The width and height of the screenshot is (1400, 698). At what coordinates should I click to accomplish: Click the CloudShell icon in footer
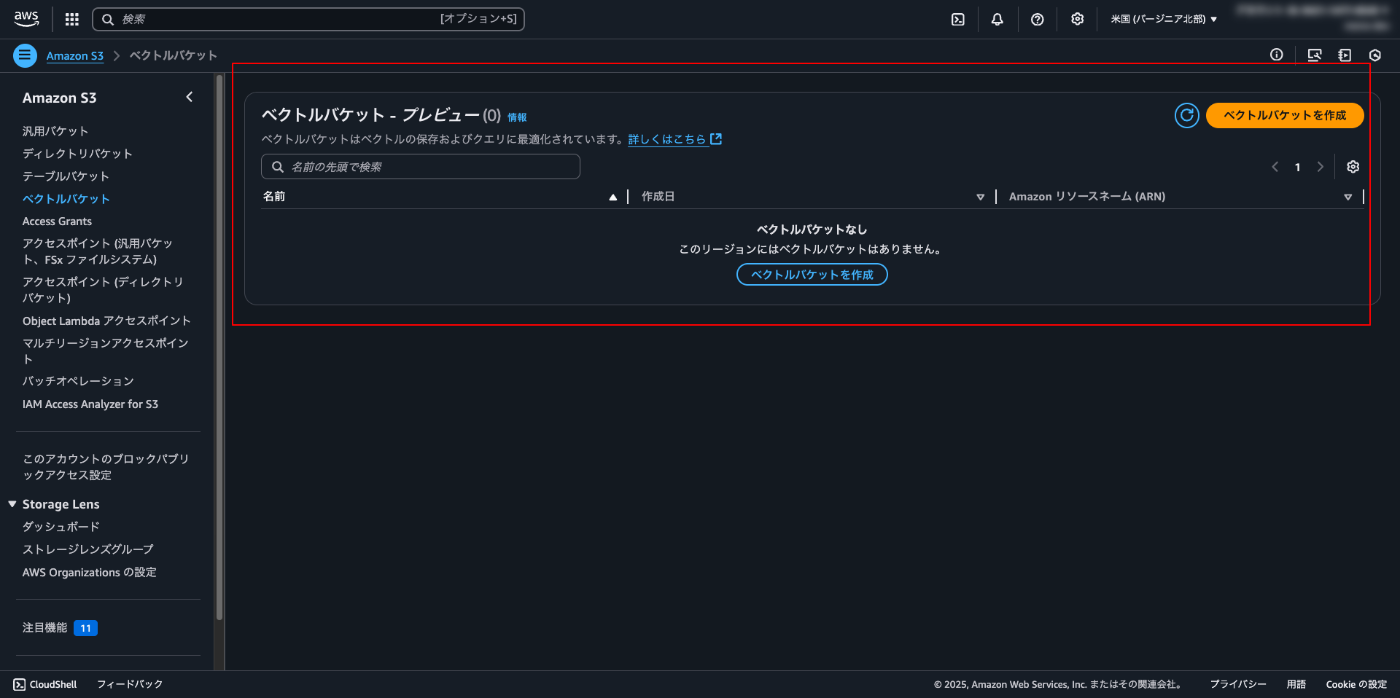pos(19,684)
